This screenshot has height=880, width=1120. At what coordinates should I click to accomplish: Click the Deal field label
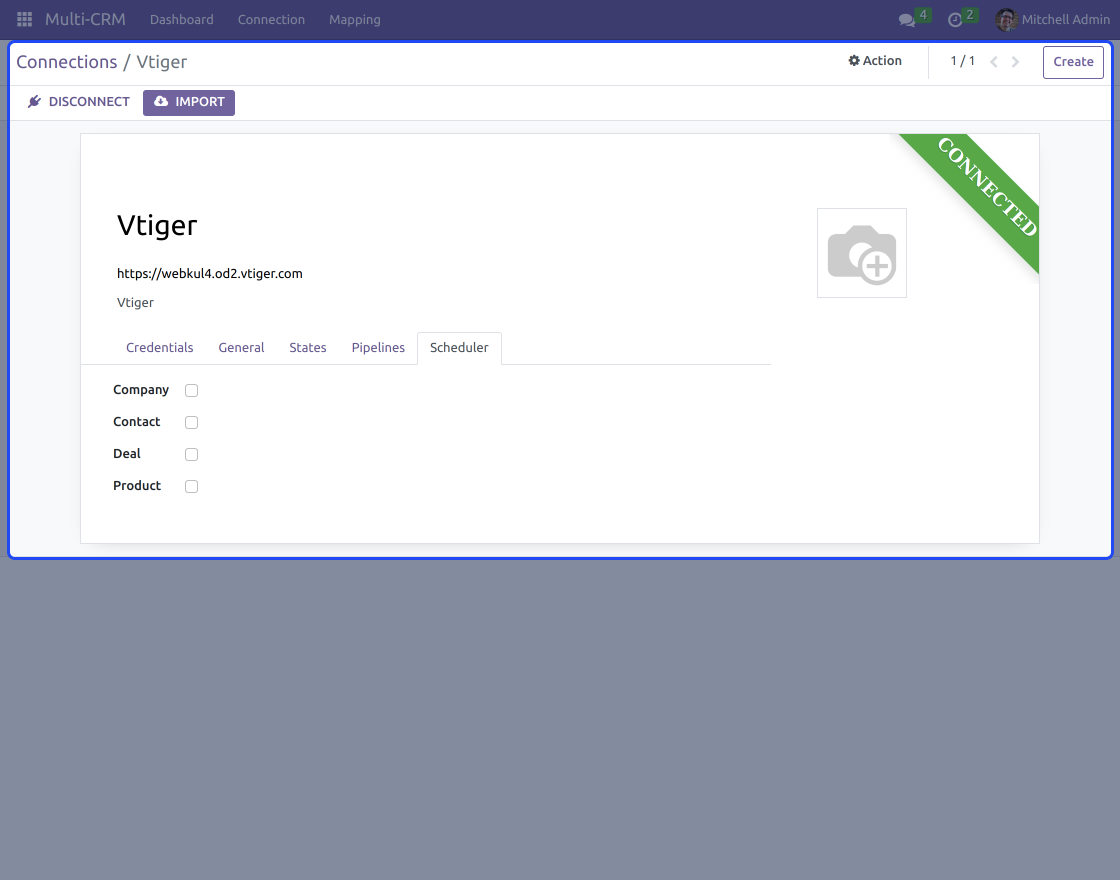126,454
